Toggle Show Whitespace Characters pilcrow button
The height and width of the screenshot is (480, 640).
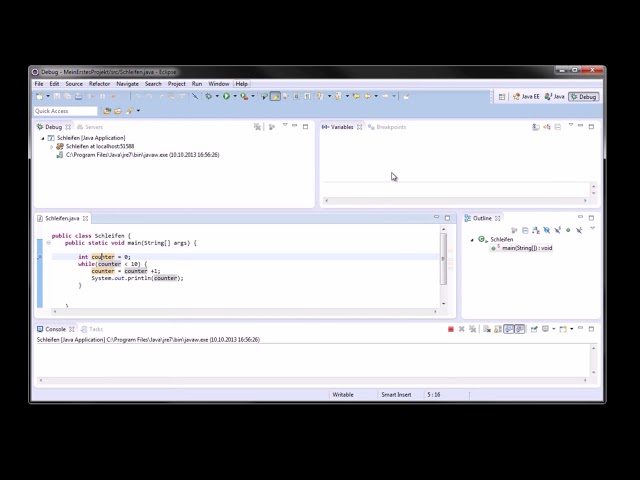(x=307, y=96)
